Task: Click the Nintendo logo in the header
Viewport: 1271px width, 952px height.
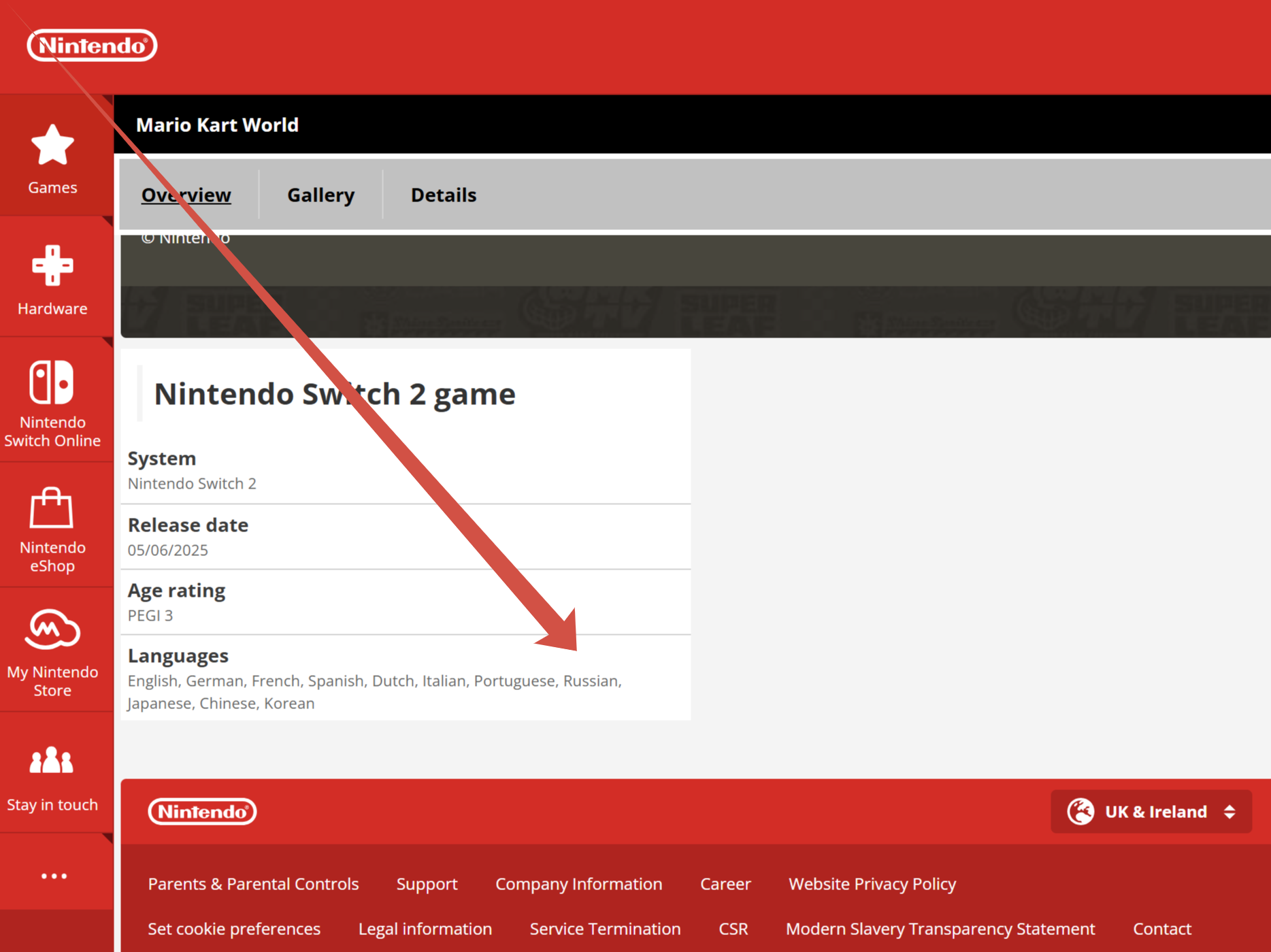Action: click(92, 46)
